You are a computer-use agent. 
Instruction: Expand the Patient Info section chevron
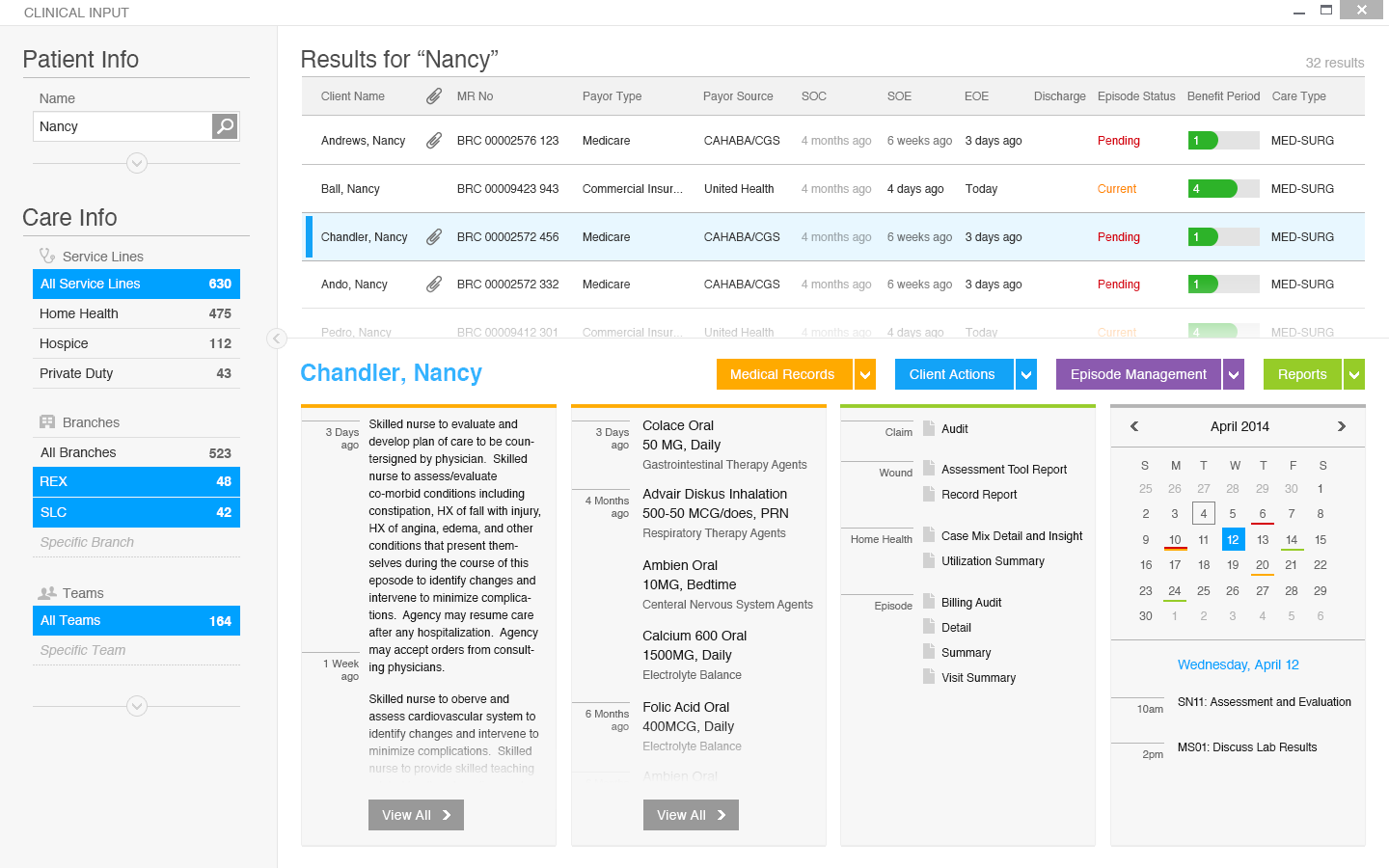click(137, 164)
